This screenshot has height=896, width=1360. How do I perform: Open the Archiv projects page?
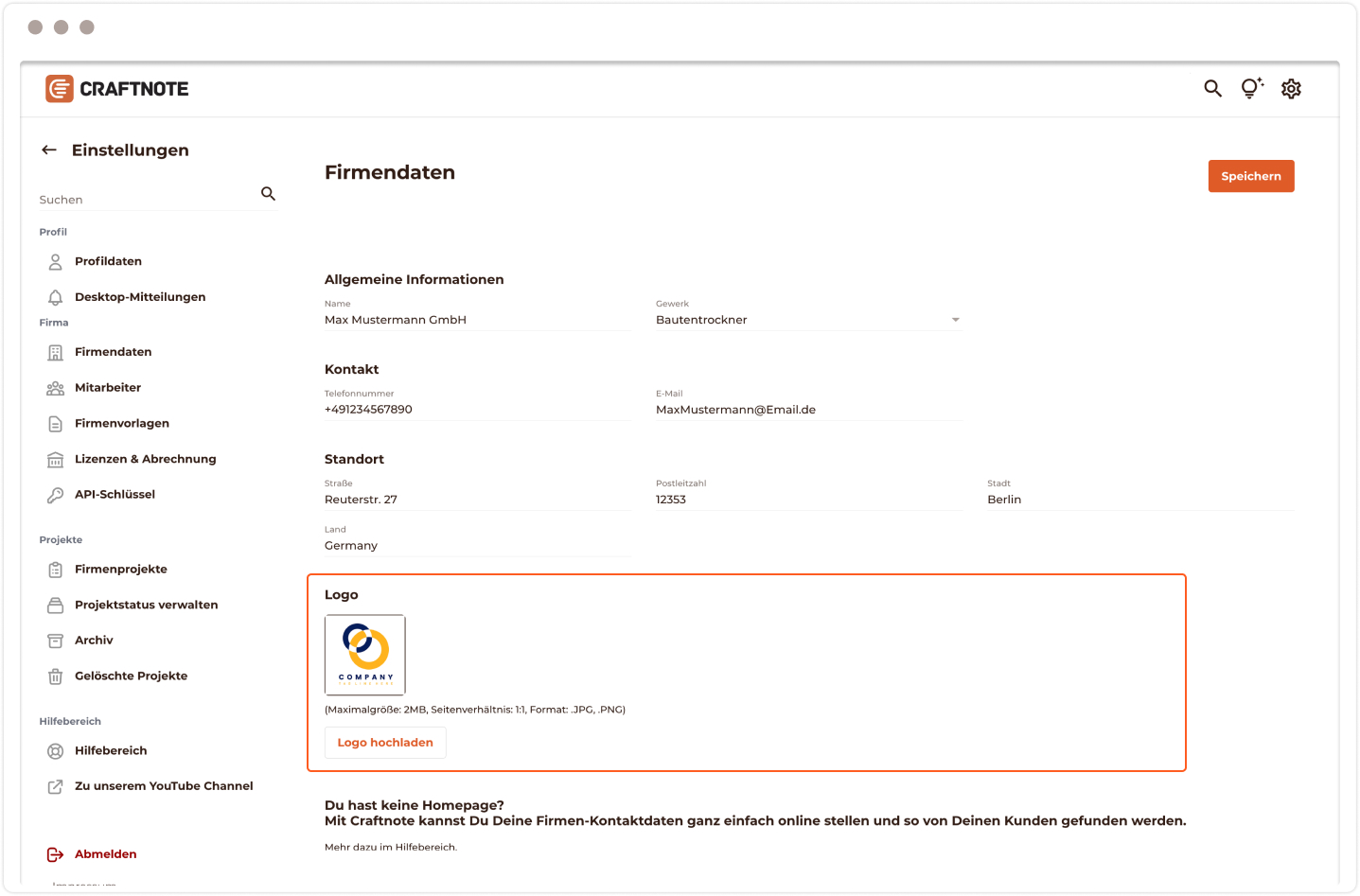click(x=94, y=641)
